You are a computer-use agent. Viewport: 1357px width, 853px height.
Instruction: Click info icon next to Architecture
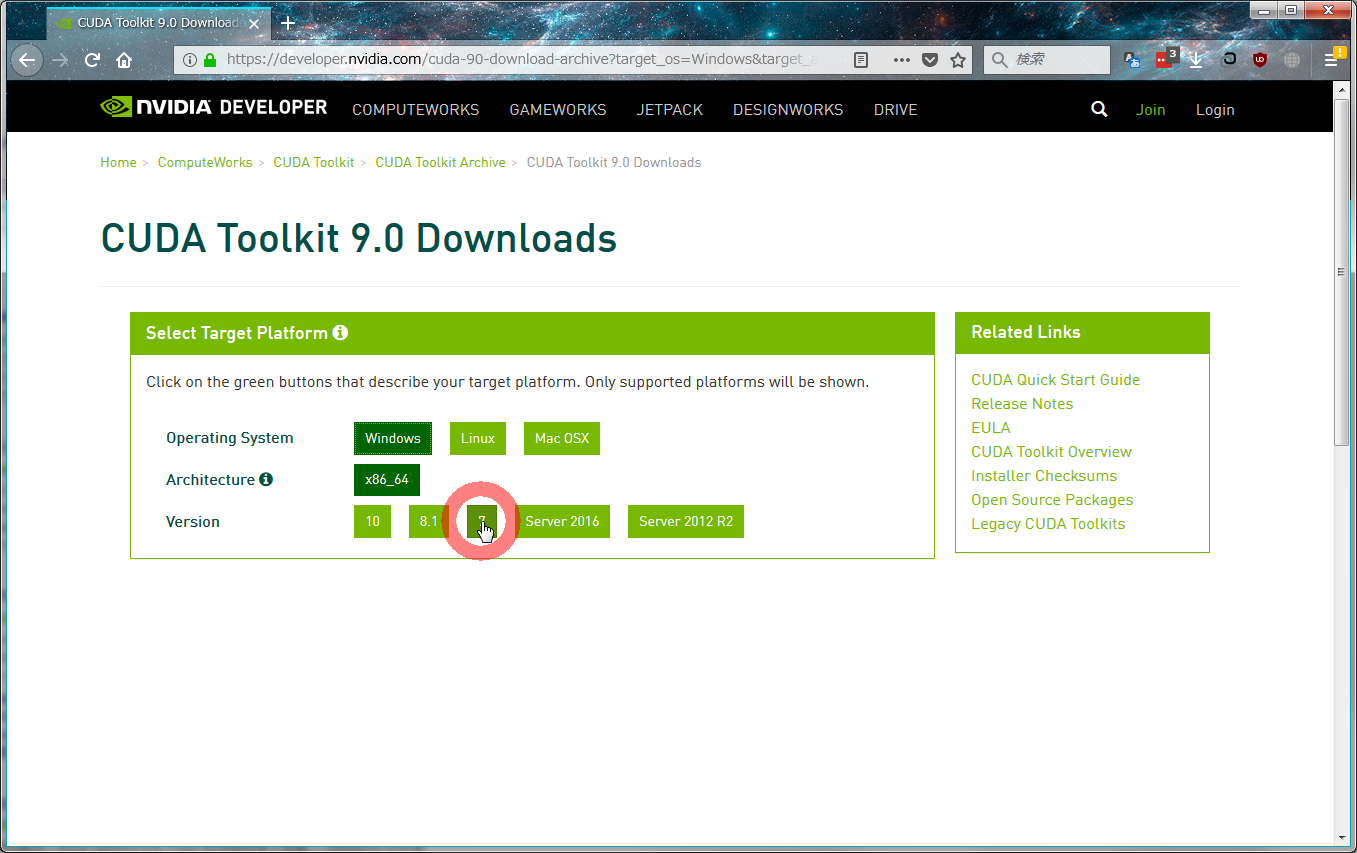pyautogui.click(x=266, y=479)
